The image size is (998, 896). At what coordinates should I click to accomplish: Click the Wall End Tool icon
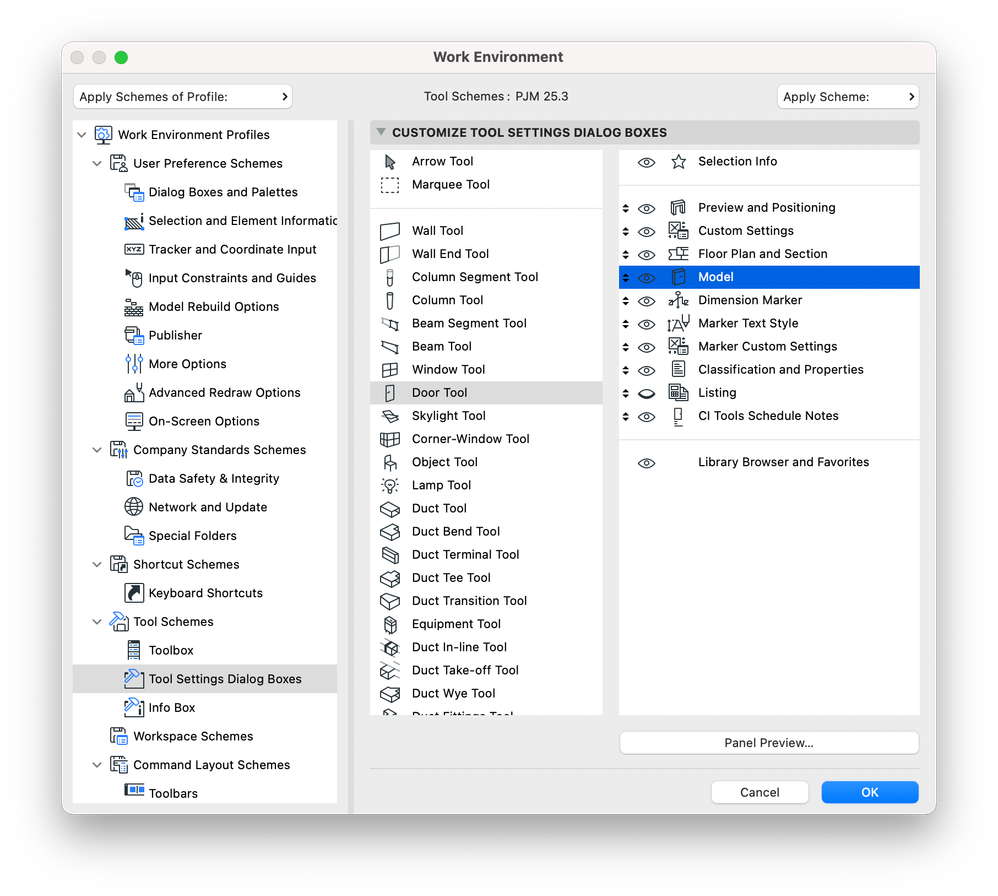[390, 254]
